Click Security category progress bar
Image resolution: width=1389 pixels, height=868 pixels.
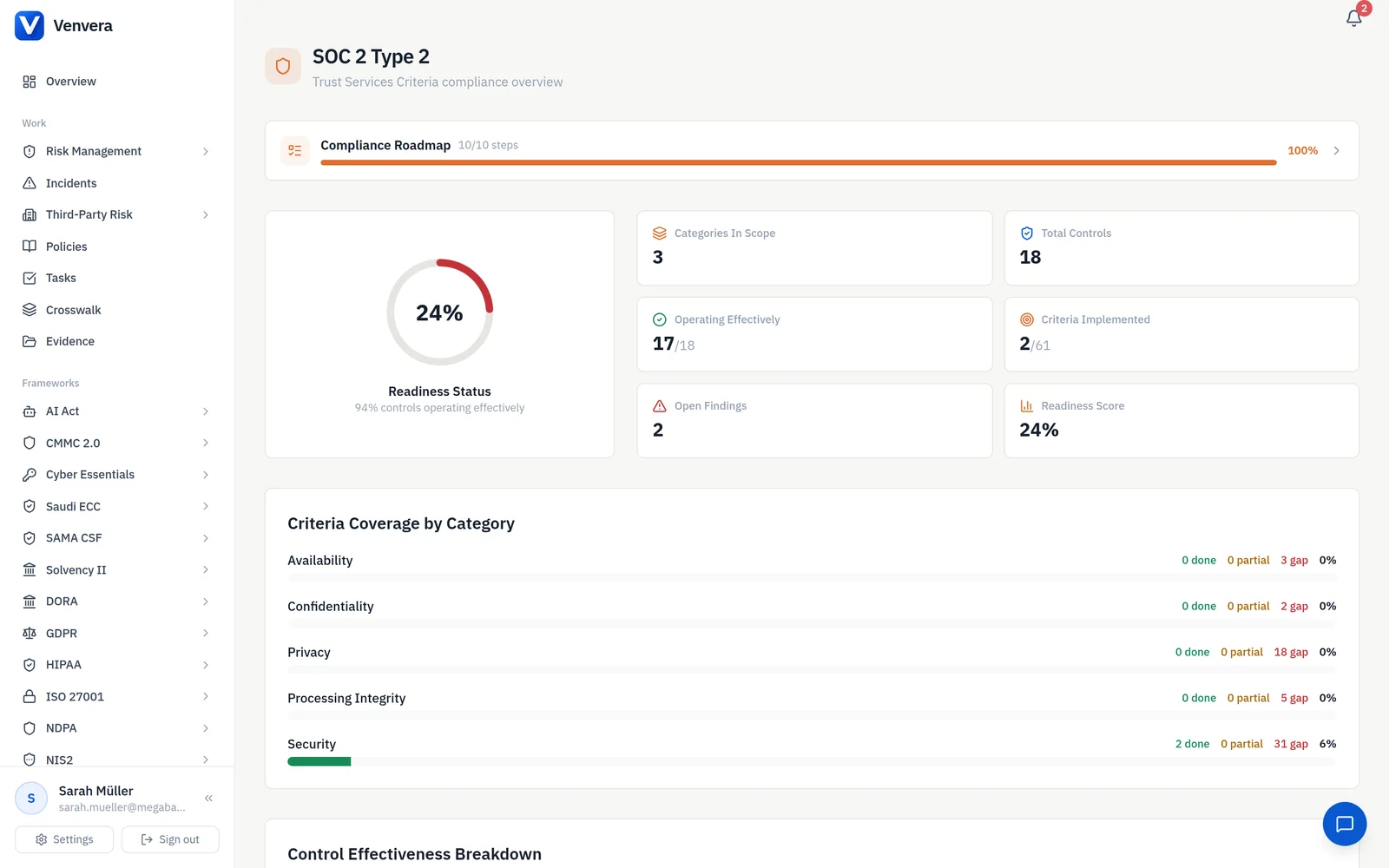[x=812, y=761]
